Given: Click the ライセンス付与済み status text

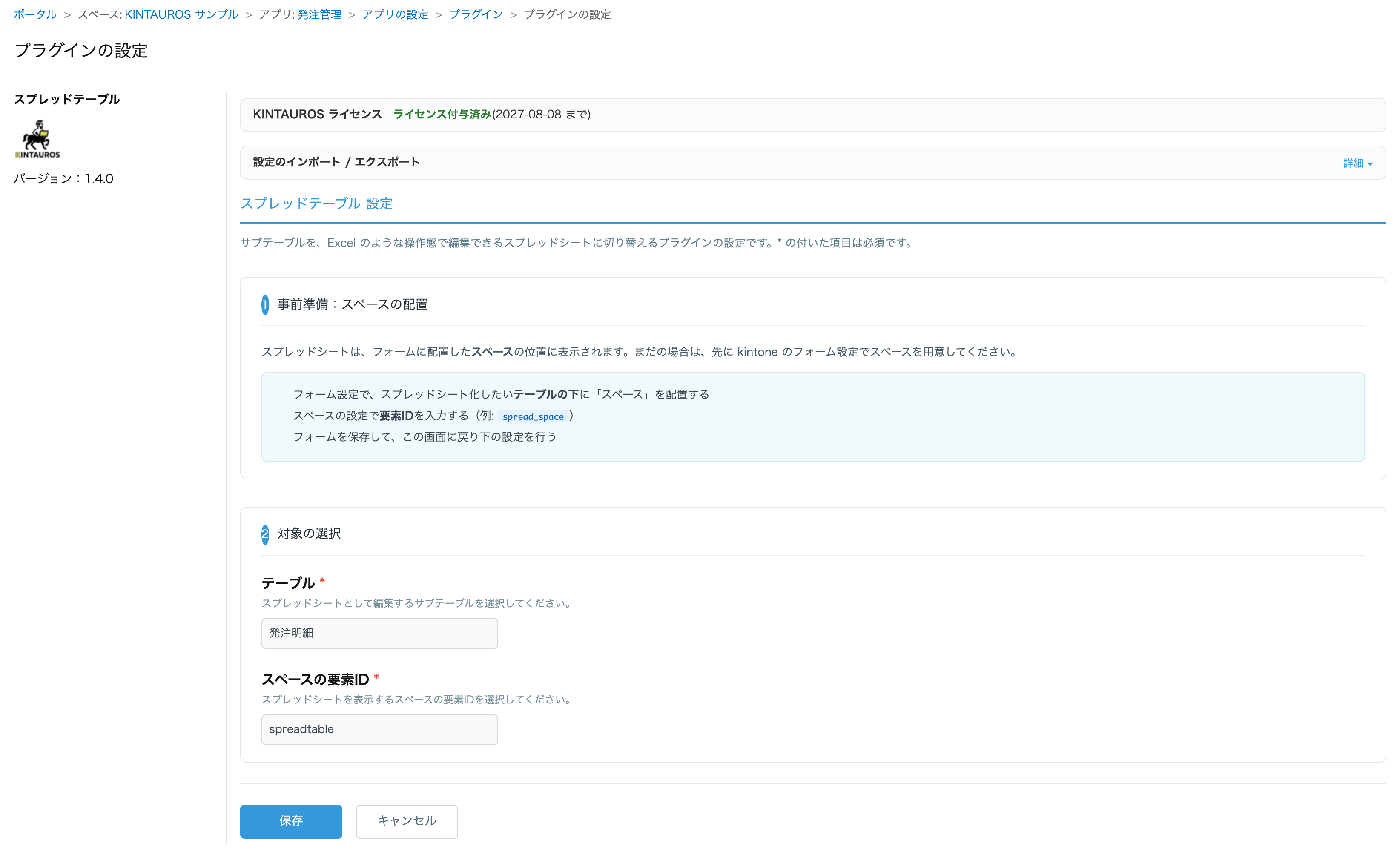Looking at the screenshot, I should pyautogui.click(x=442, y=114).
